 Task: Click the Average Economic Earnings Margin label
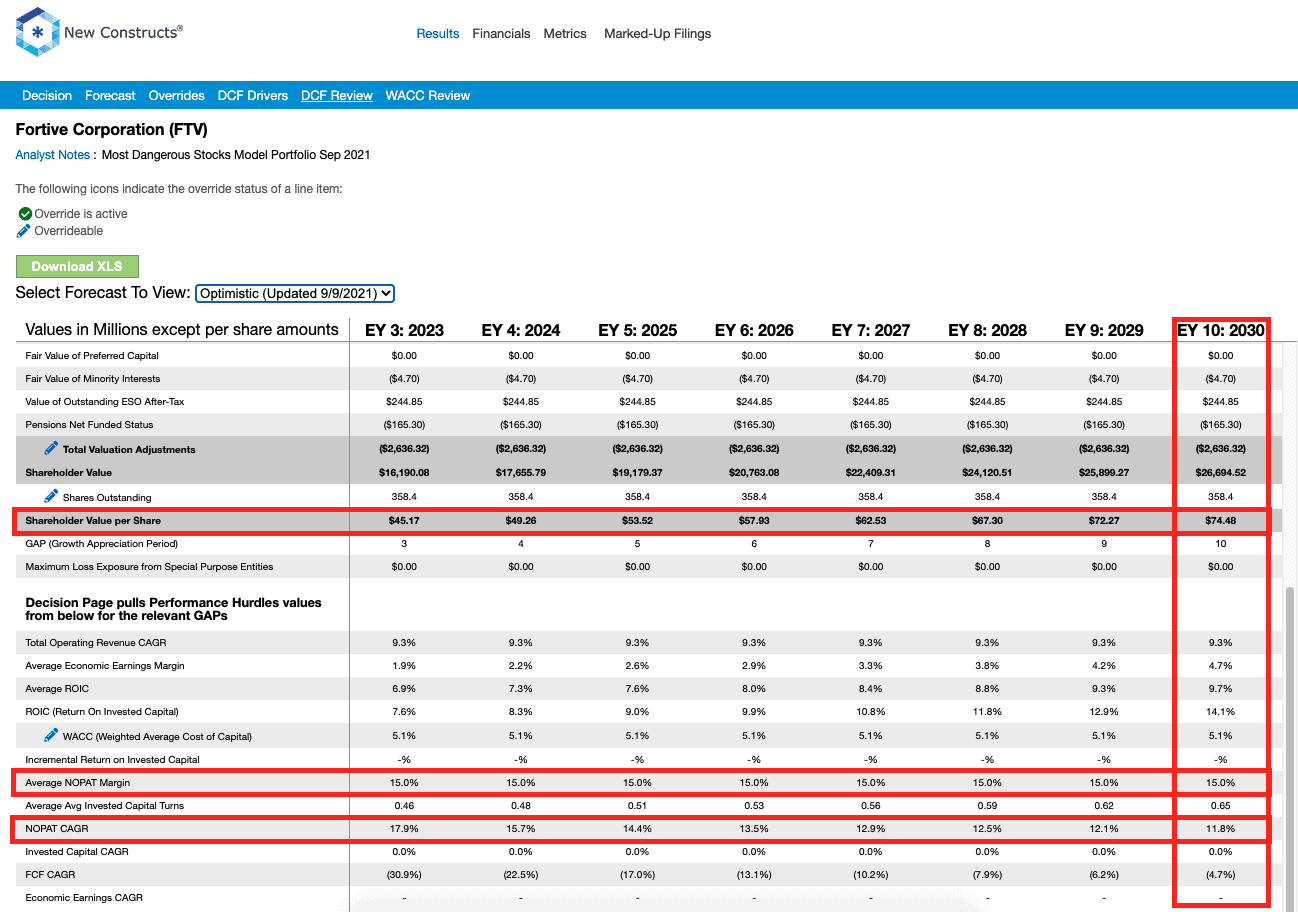[x=105, y=666]
